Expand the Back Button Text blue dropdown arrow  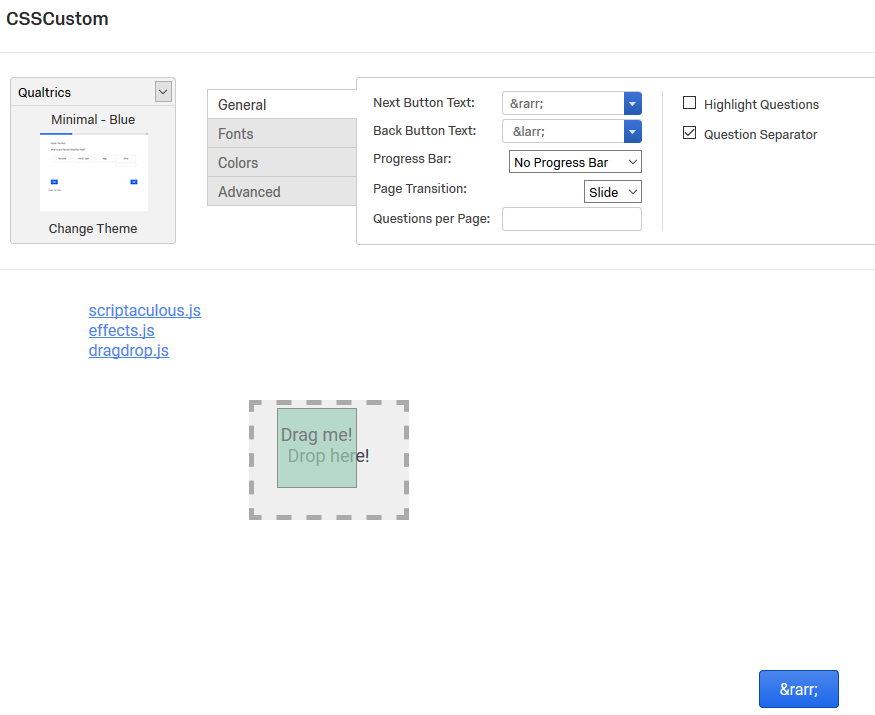[632, 131]
